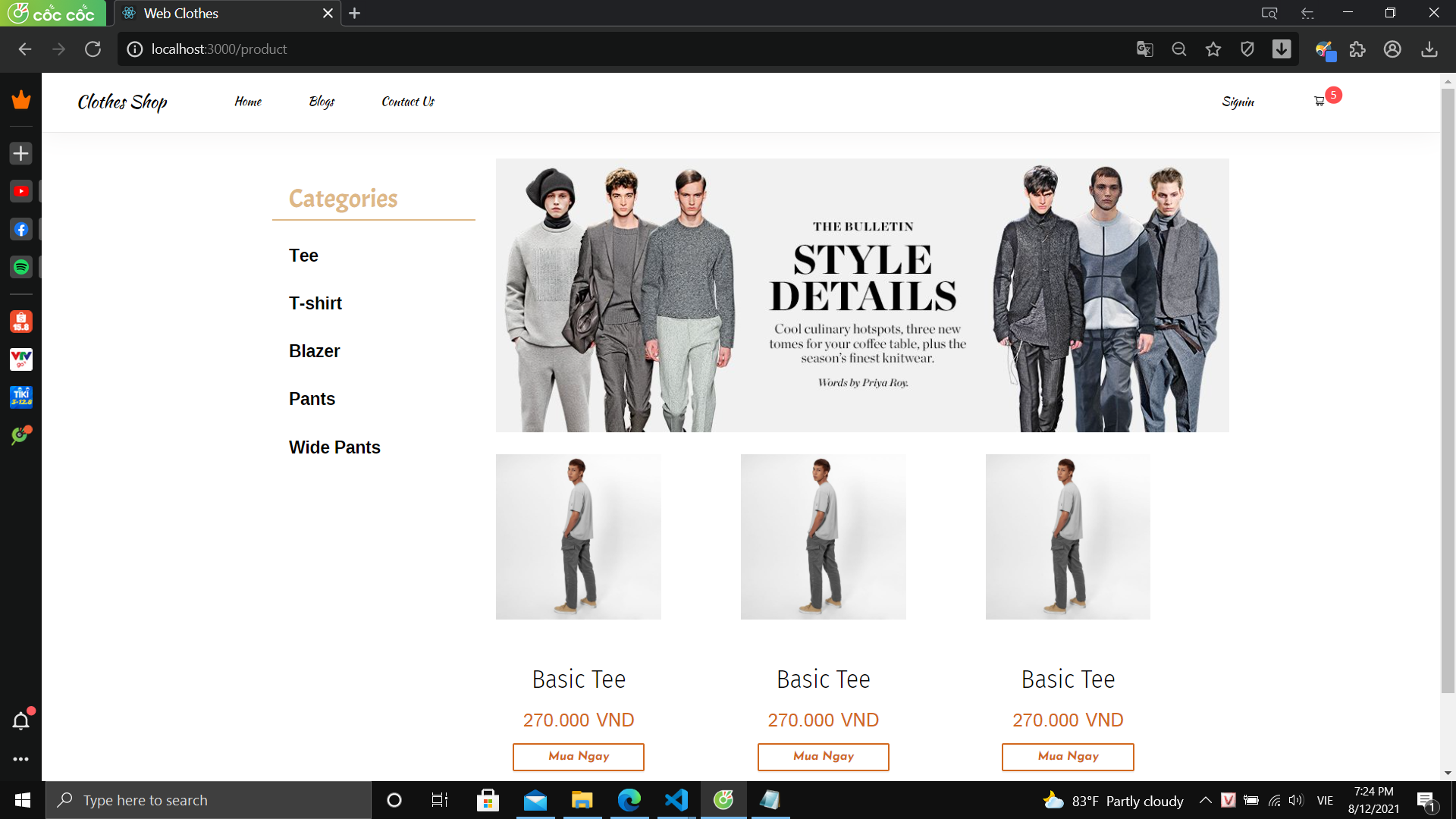Click the Windows search box
The height and width of the screenshot is (819, 1456).
209,800
